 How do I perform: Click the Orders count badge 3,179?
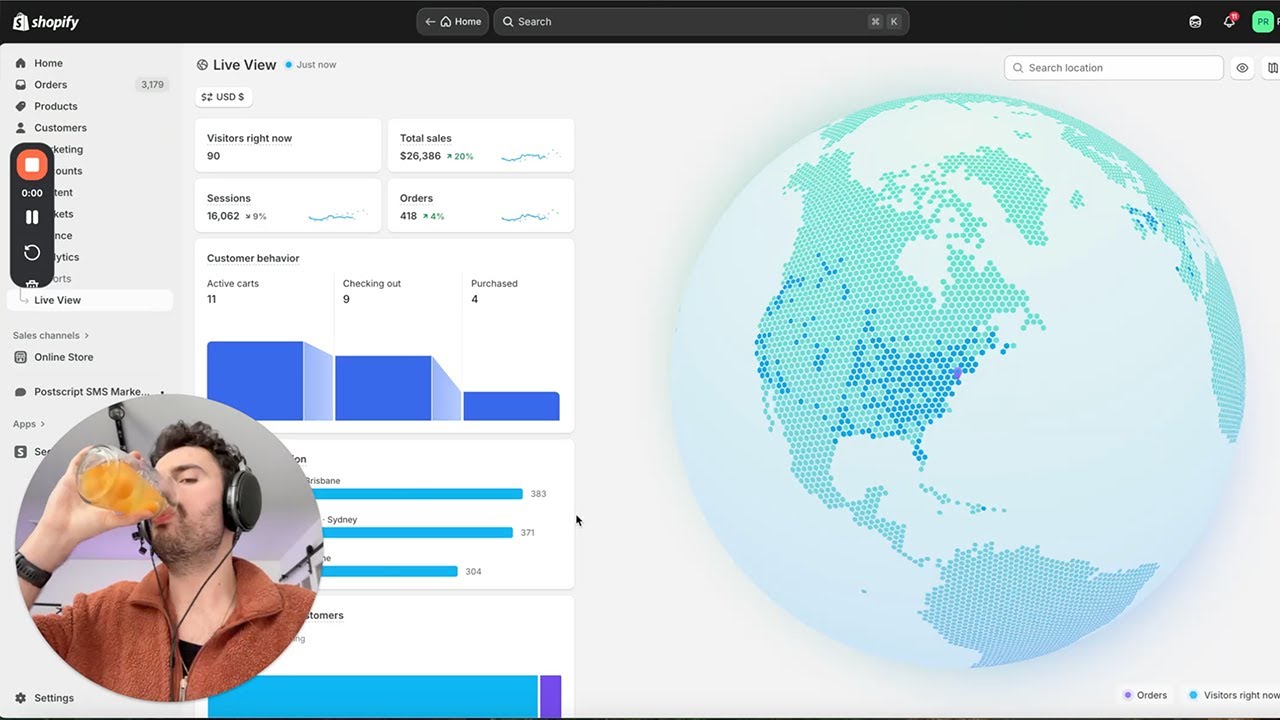(x=152, y=85)
